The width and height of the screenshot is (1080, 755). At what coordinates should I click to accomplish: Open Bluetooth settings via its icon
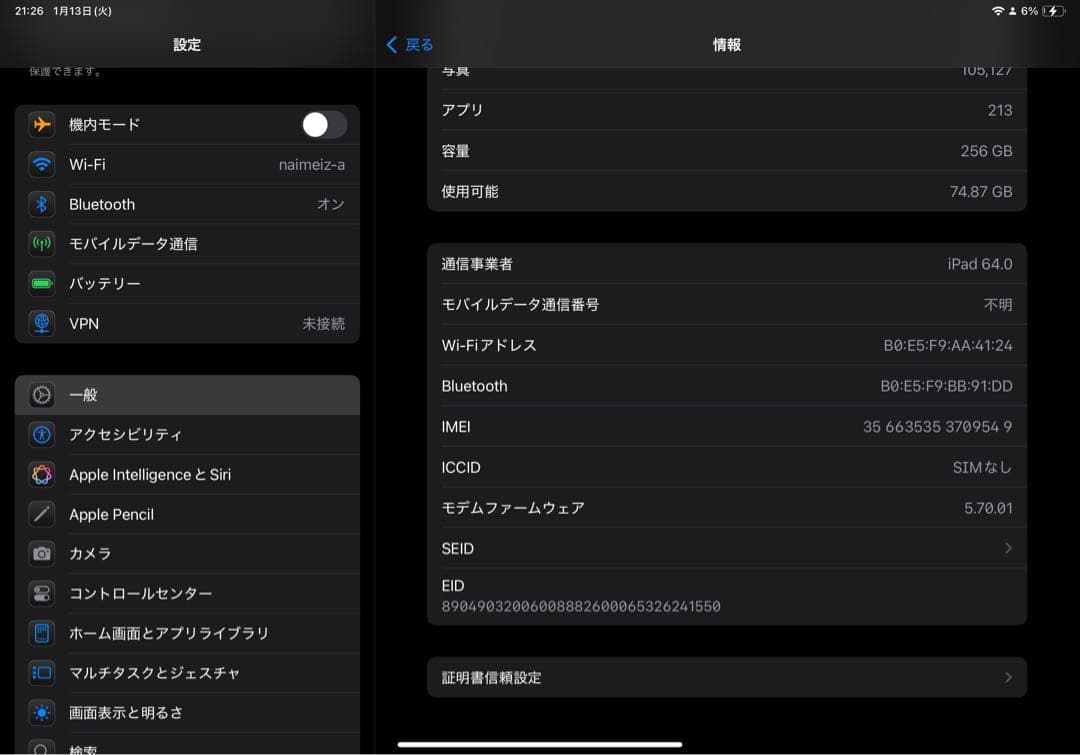point(41,204)
